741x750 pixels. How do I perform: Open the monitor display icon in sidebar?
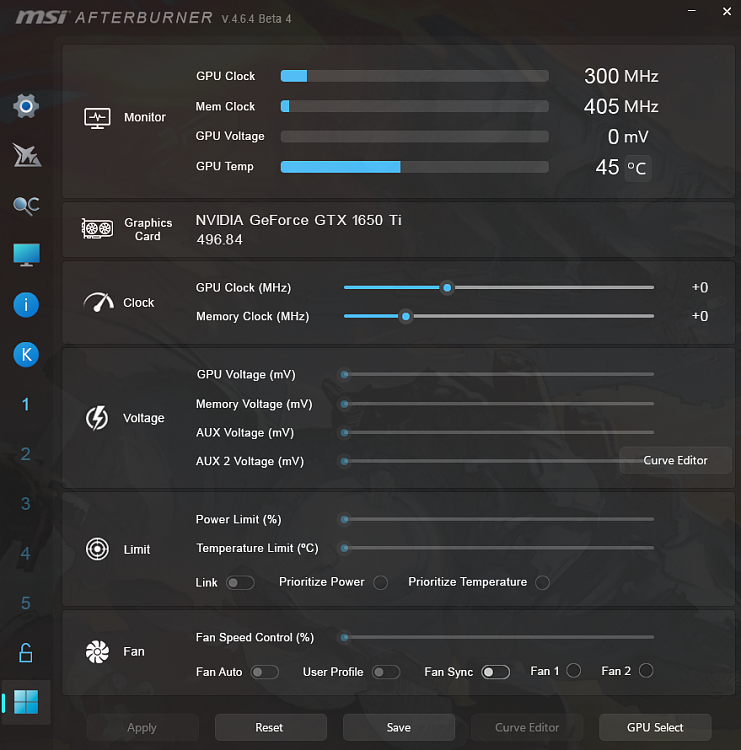(x=26, y=255)
